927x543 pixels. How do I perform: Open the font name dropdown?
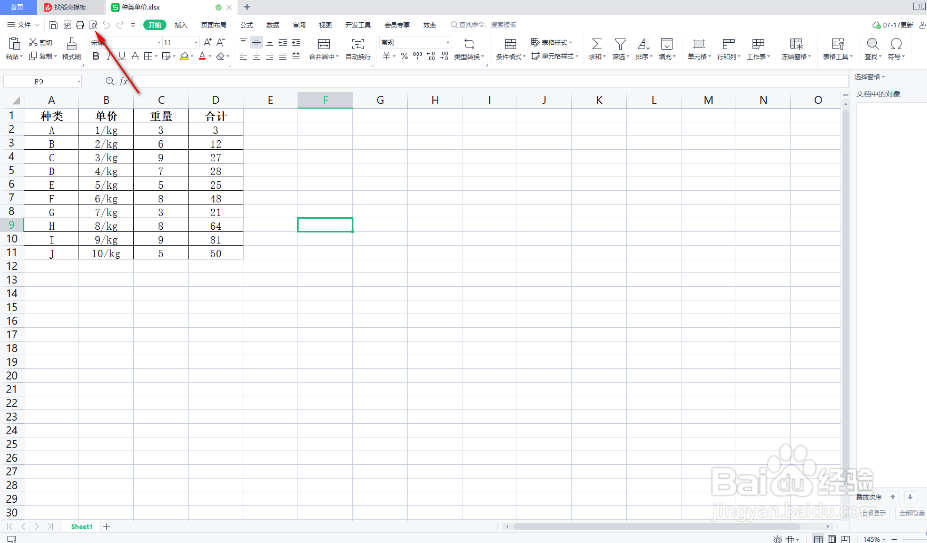(159, 43)
